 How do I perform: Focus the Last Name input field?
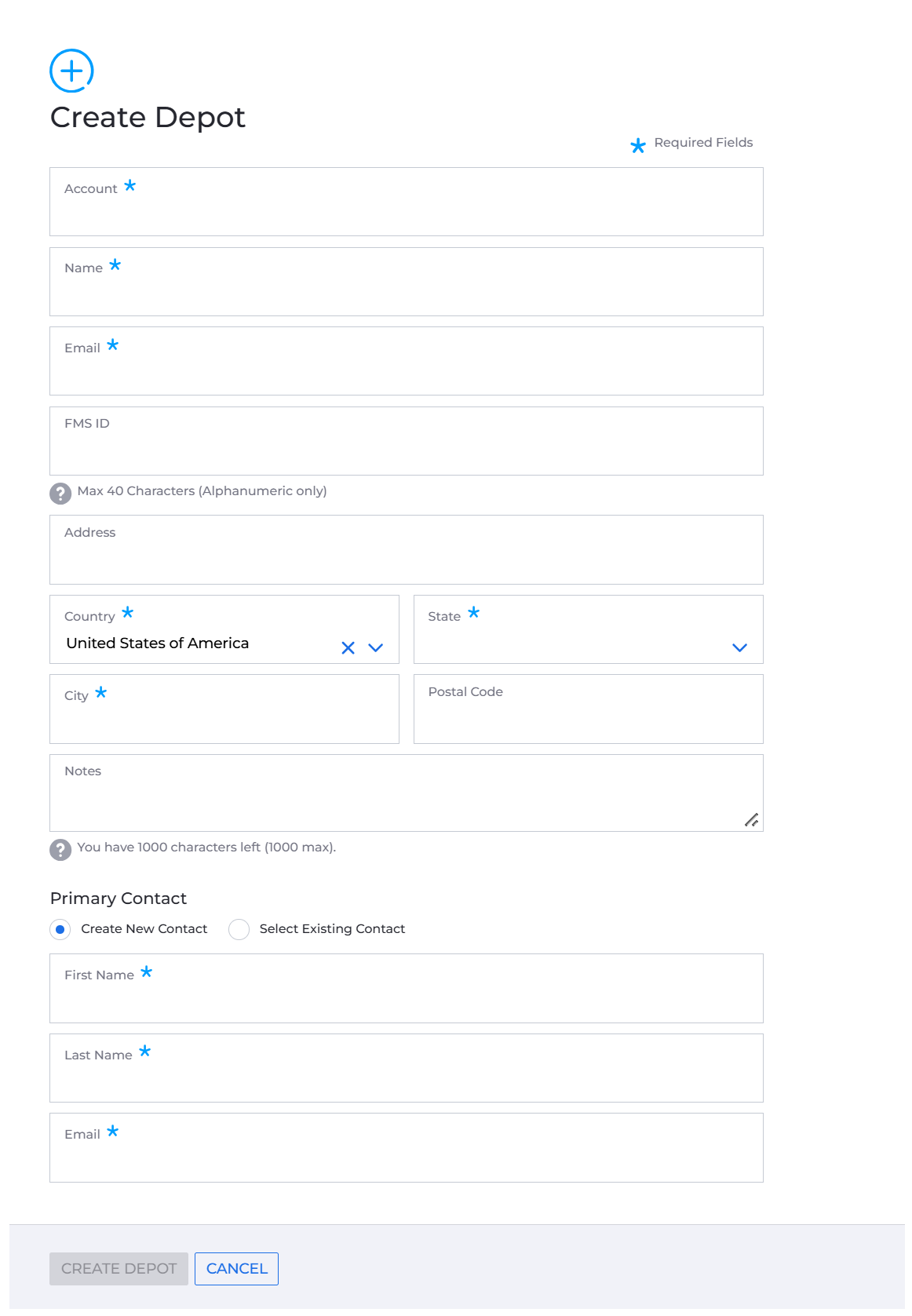(x=407, y=1068)
